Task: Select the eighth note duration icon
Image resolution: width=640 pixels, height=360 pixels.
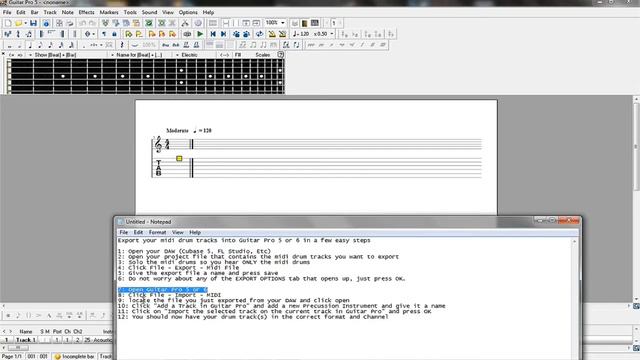Action: click(40, 45)
